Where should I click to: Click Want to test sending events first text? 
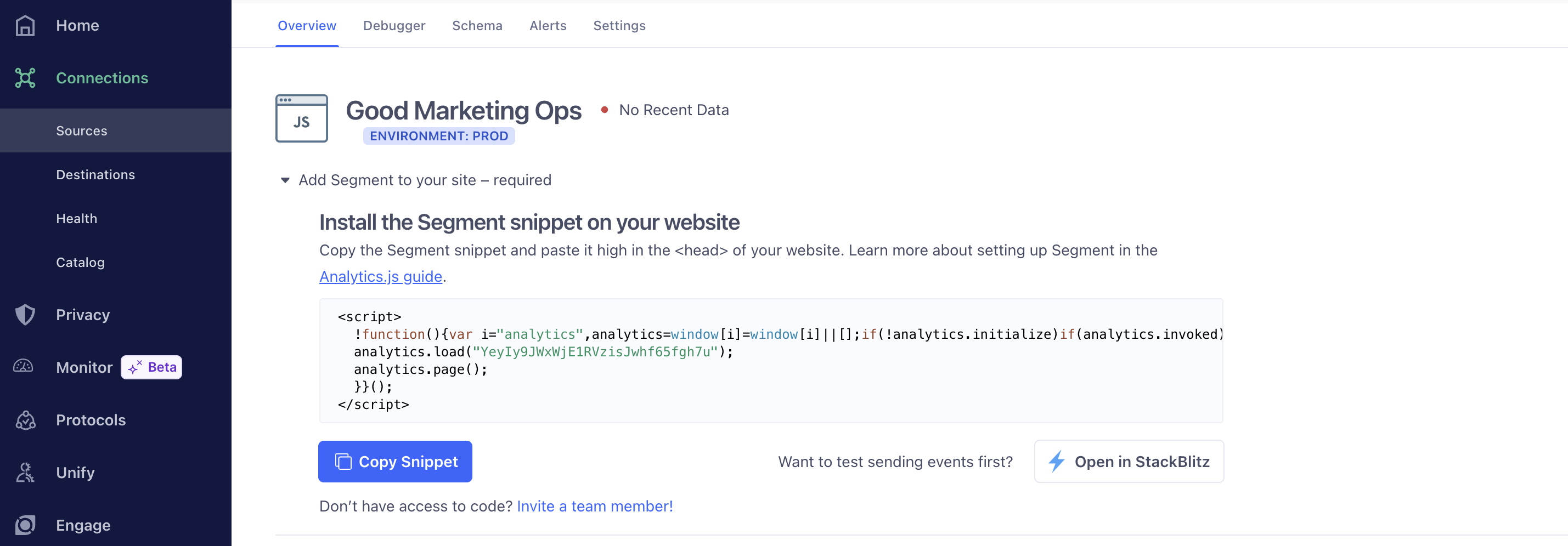coord(895,462)
